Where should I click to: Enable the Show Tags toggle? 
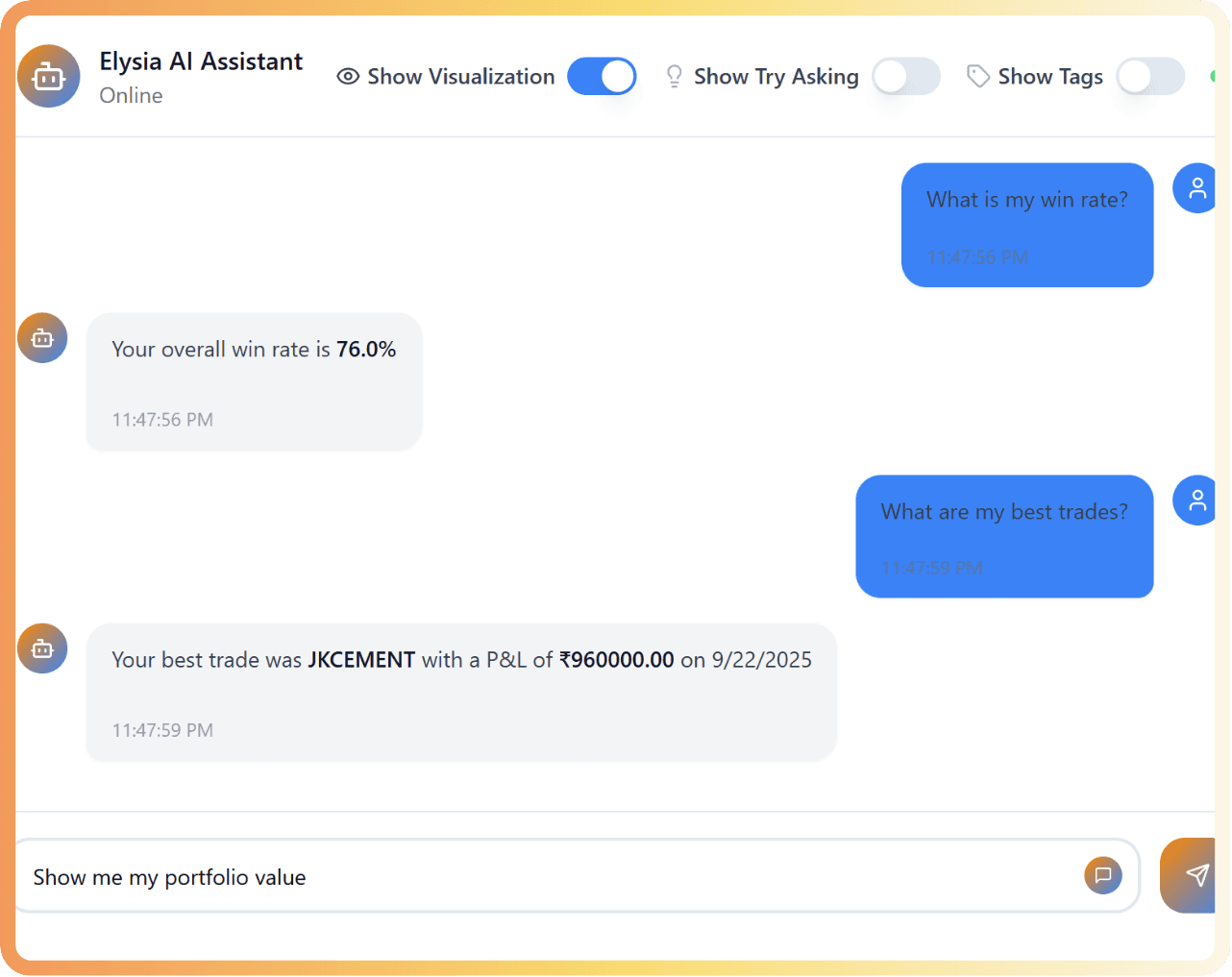click(1150, 77)
